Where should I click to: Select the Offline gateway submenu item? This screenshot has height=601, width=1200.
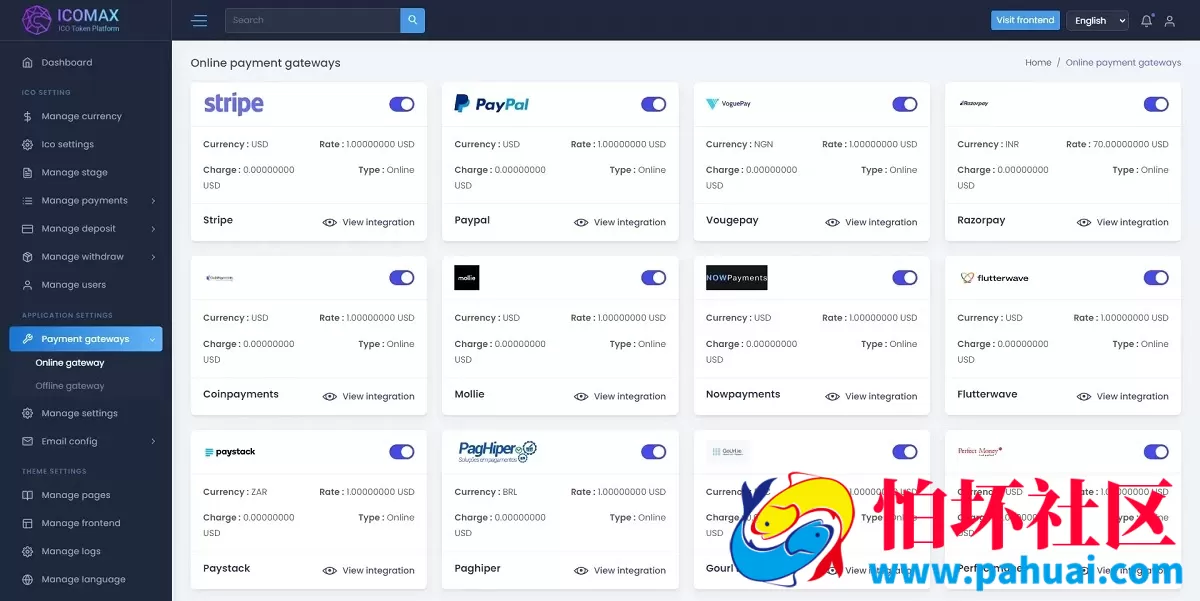(x=70, y=386)
